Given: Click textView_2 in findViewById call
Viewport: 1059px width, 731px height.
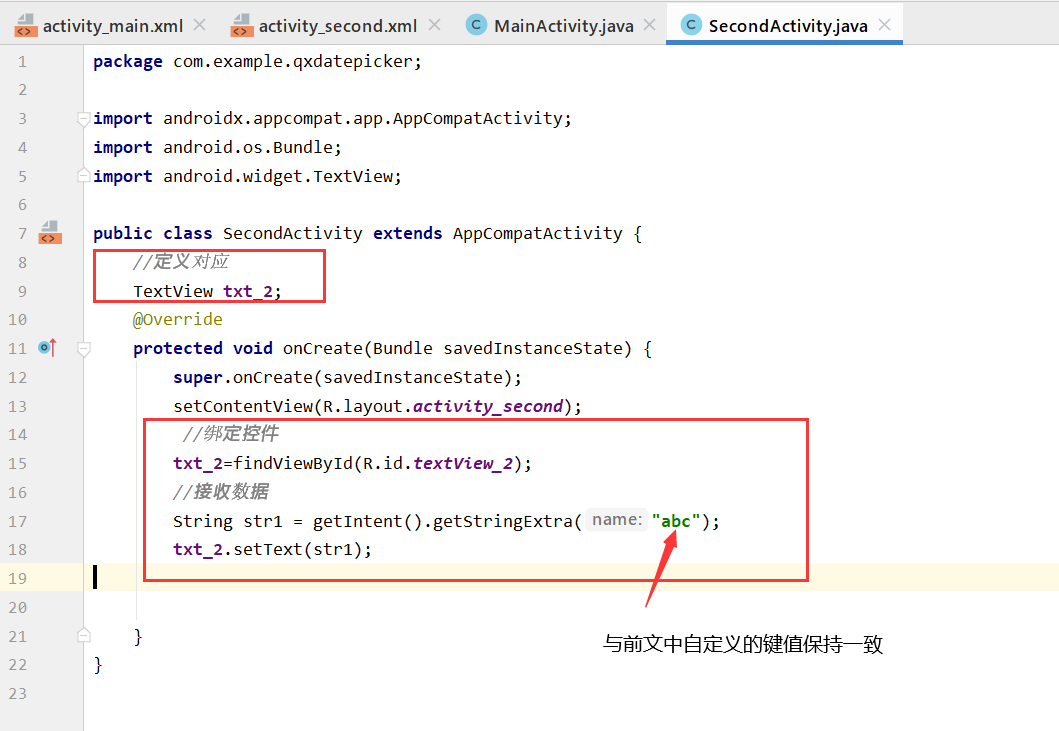Looking at the screenshot, I should pyautogui.click(x=463, y=463).
